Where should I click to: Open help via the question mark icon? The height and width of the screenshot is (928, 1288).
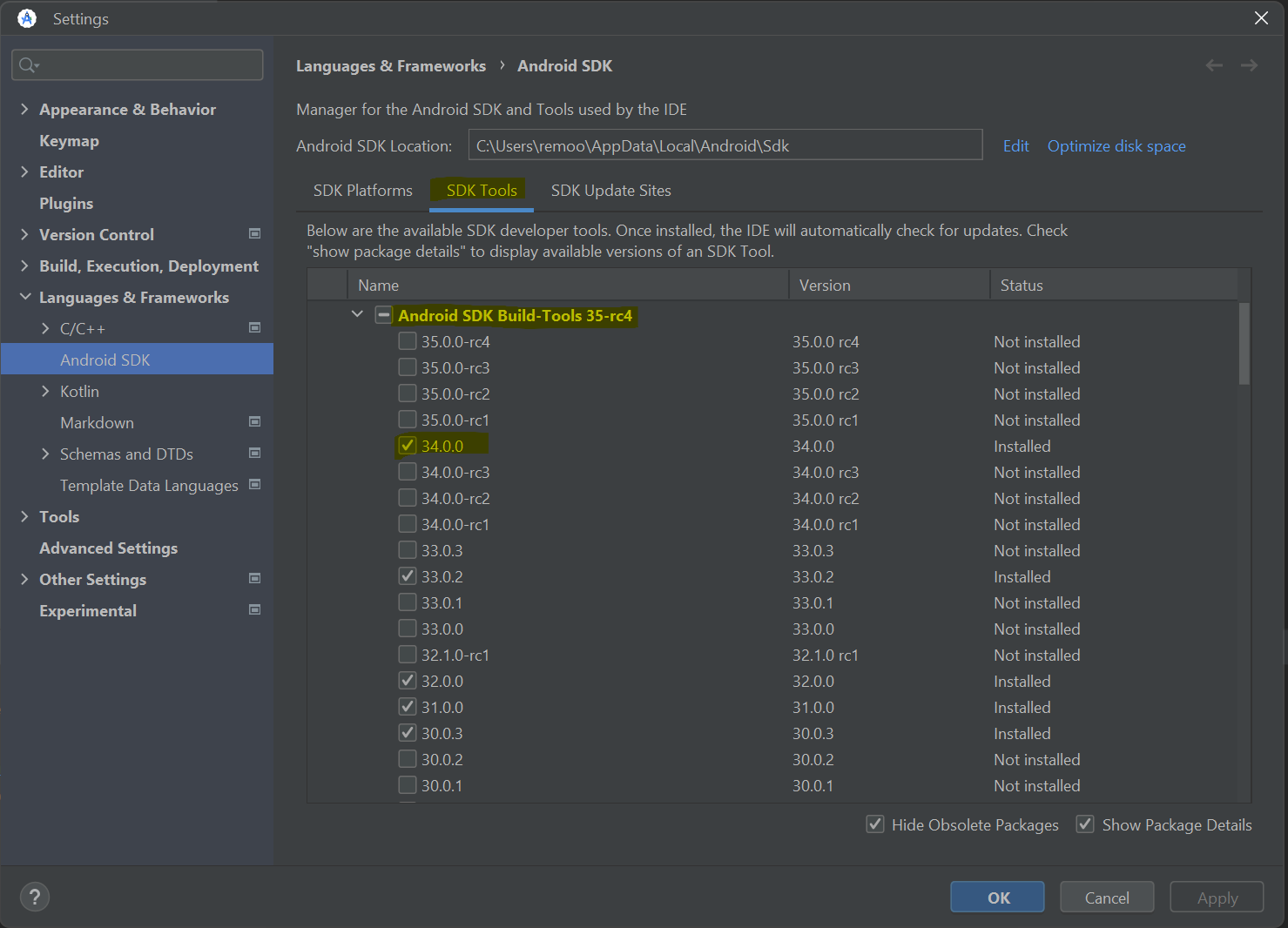(x=35, y=897)
